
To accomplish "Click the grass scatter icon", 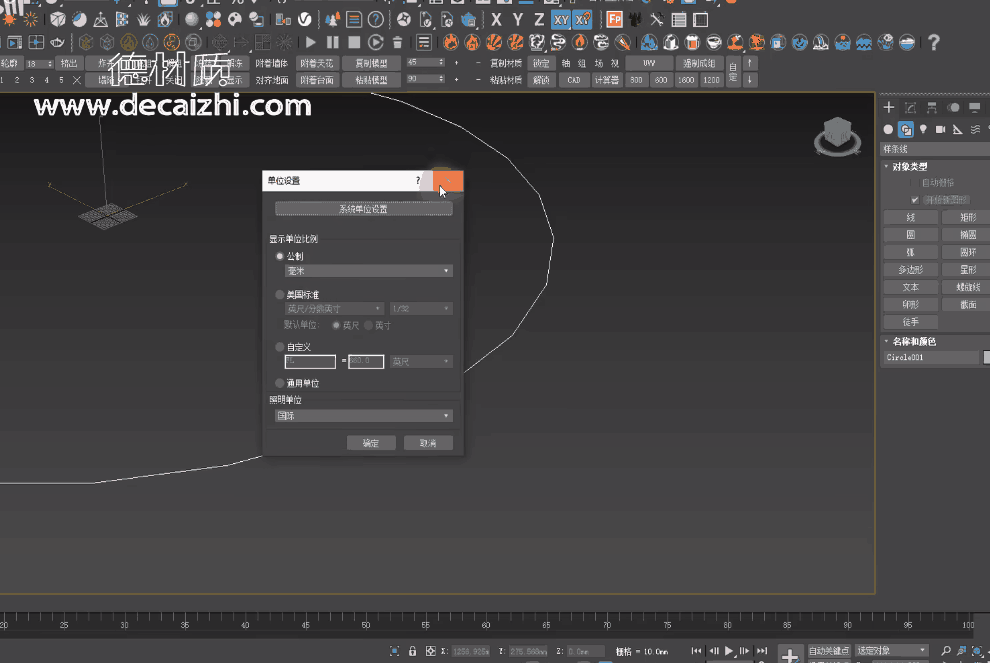I will pos(143,20).
